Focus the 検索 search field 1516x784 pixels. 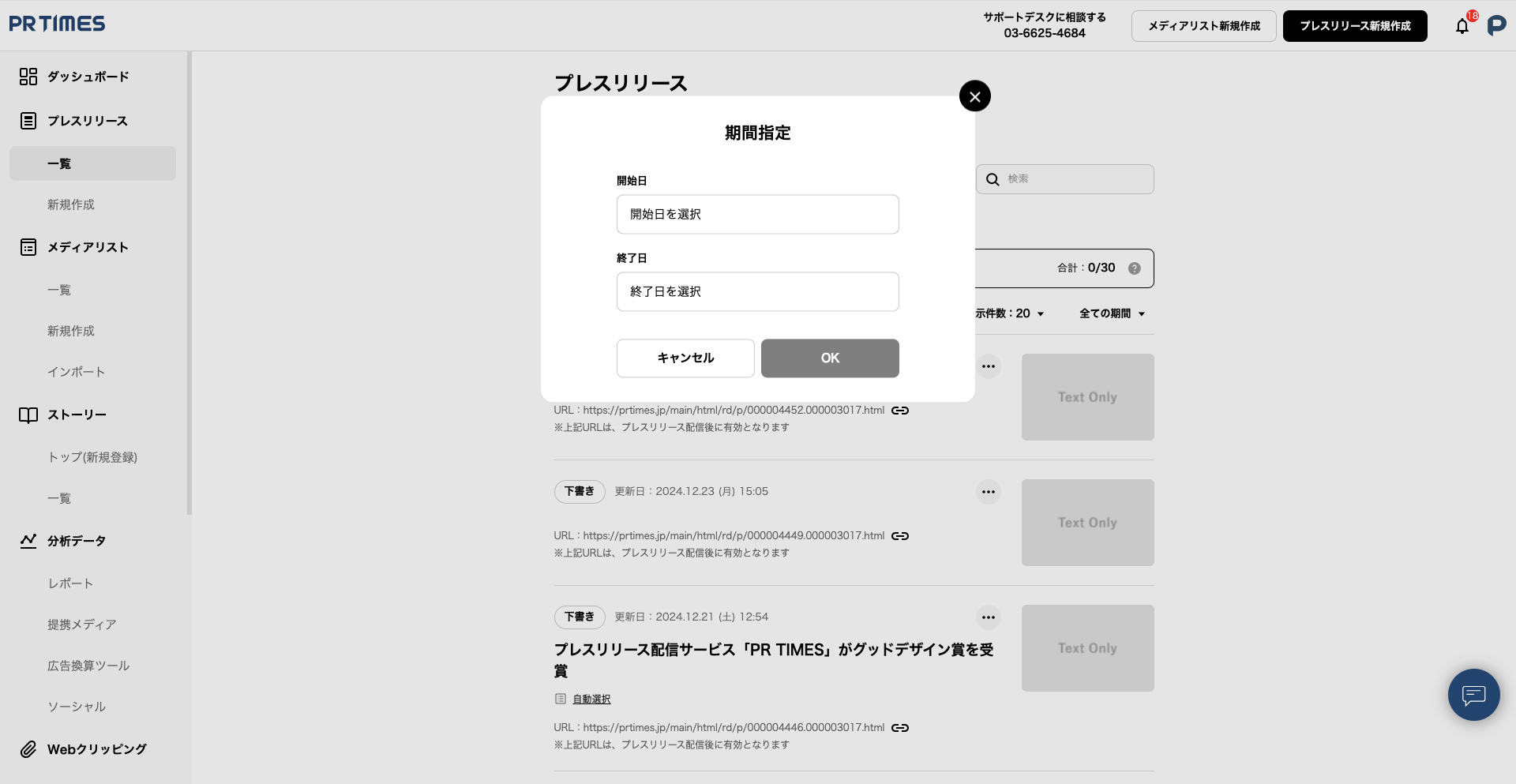coord(1065,179)
